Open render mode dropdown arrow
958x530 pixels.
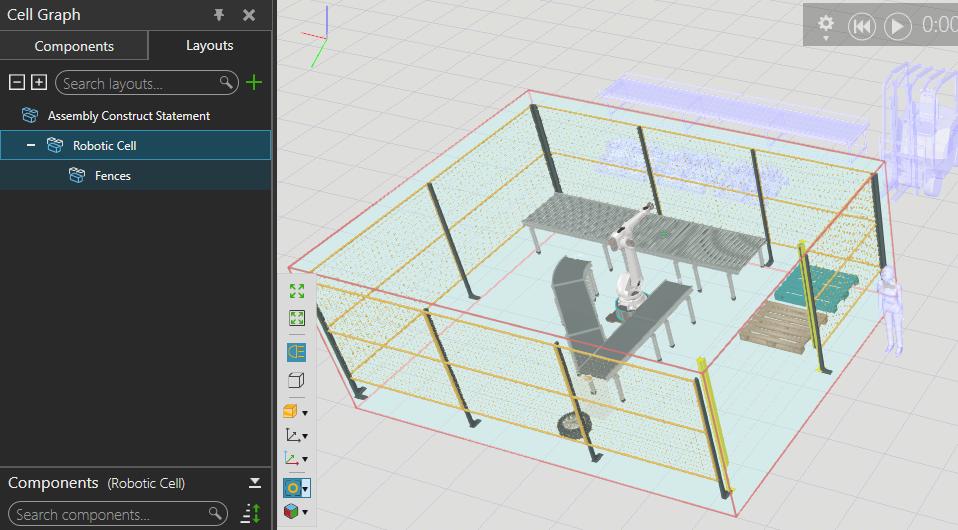(305, 413)
